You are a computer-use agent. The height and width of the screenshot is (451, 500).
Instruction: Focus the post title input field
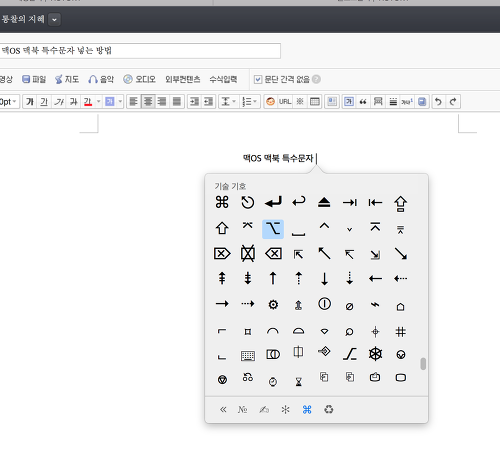(x=140, y=51)
